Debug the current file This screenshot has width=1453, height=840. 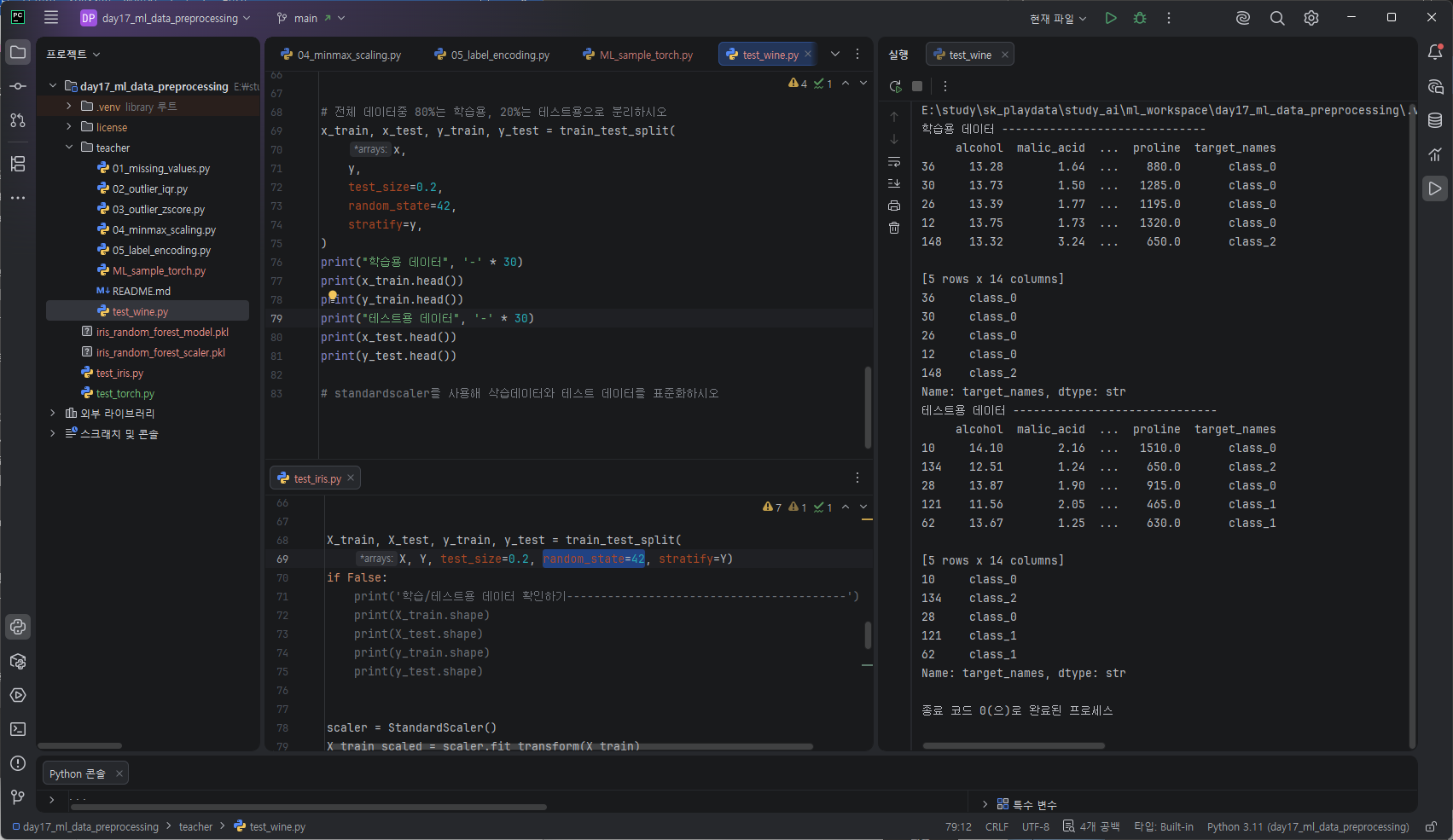(1140, 18)
